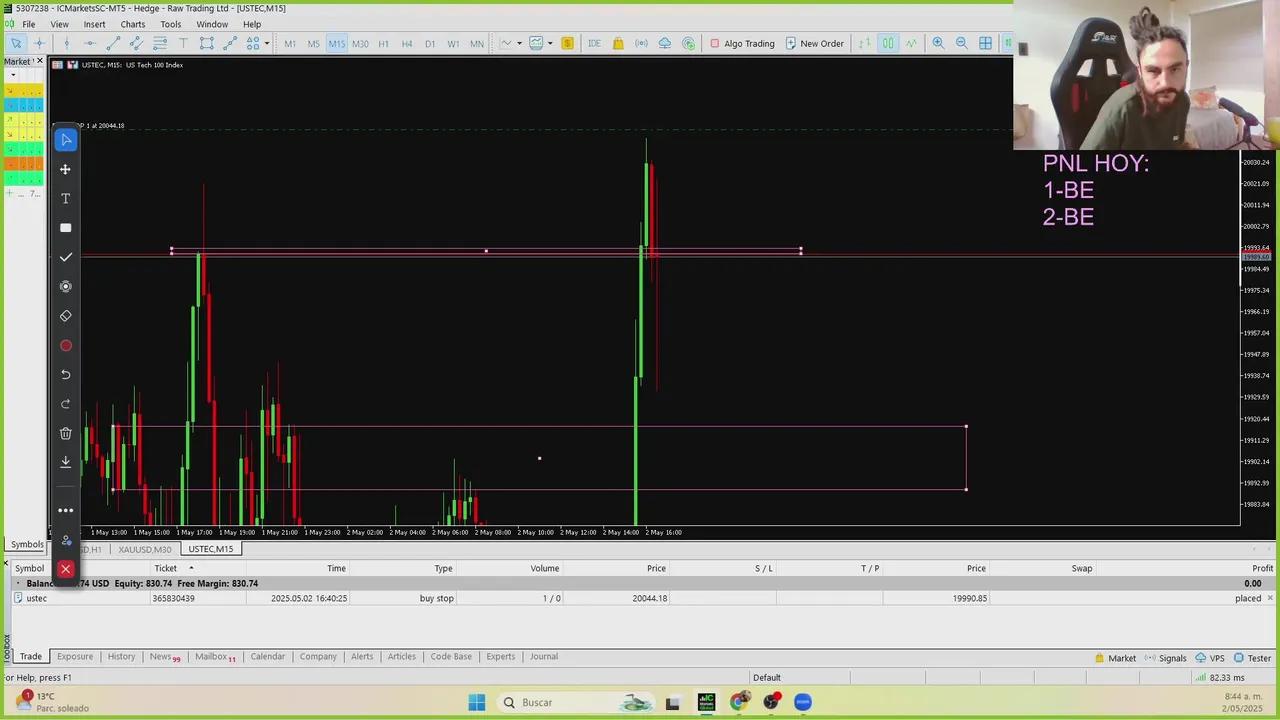Image resolution: width=1280 pixels, height=720 pixels.
Task: Click the Windows Start button
Action: pyautogui.click(x=477, y=702)
